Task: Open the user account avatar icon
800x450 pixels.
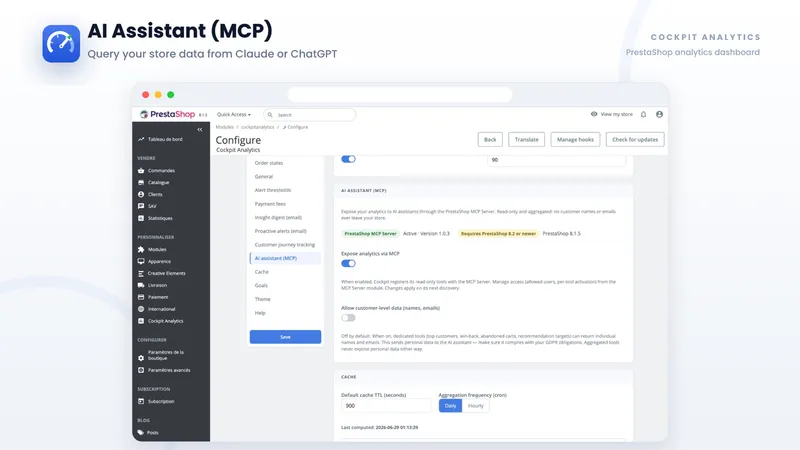Action: pos(659,114)
